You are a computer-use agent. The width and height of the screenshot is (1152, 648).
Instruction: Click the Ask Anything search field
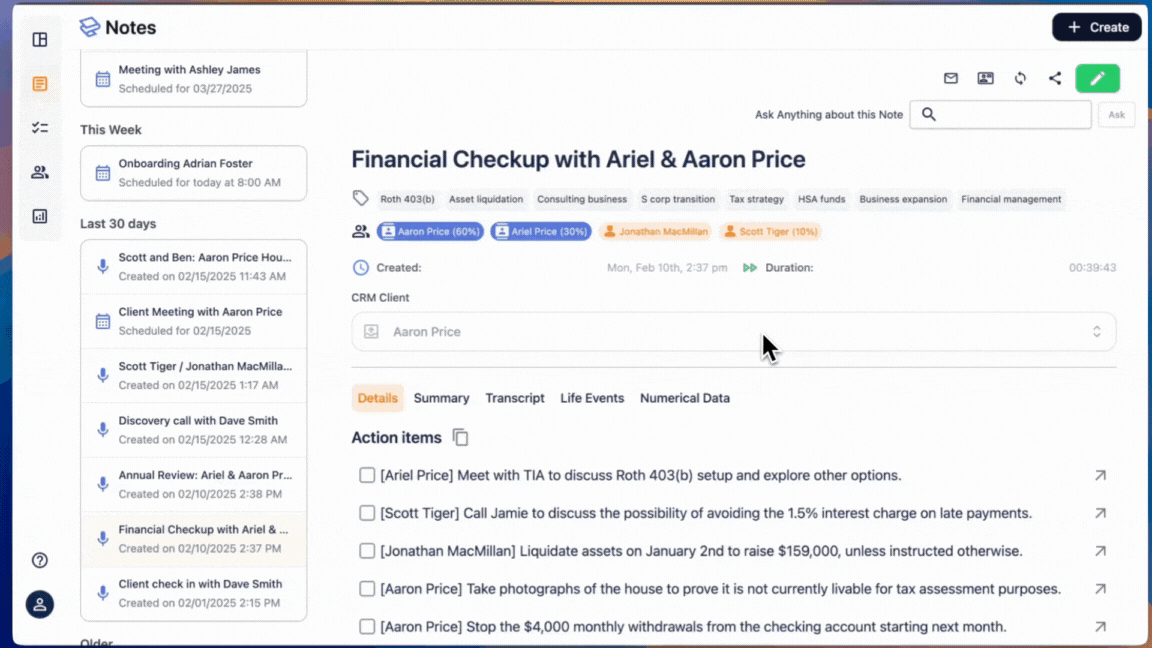[x=1000, y=114]
